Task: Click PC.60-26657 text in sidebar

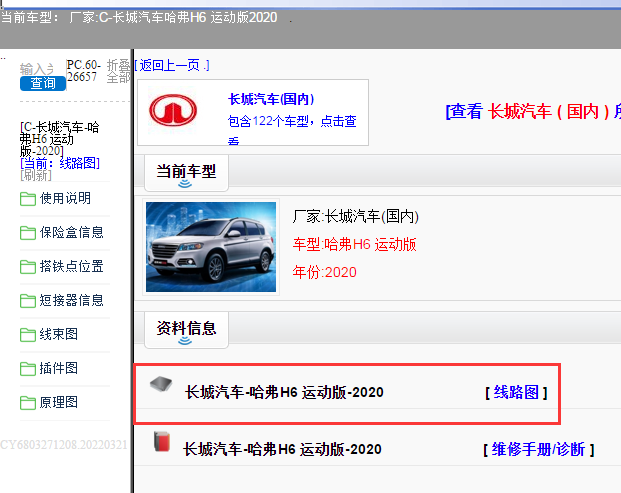Action: point(84,70)
